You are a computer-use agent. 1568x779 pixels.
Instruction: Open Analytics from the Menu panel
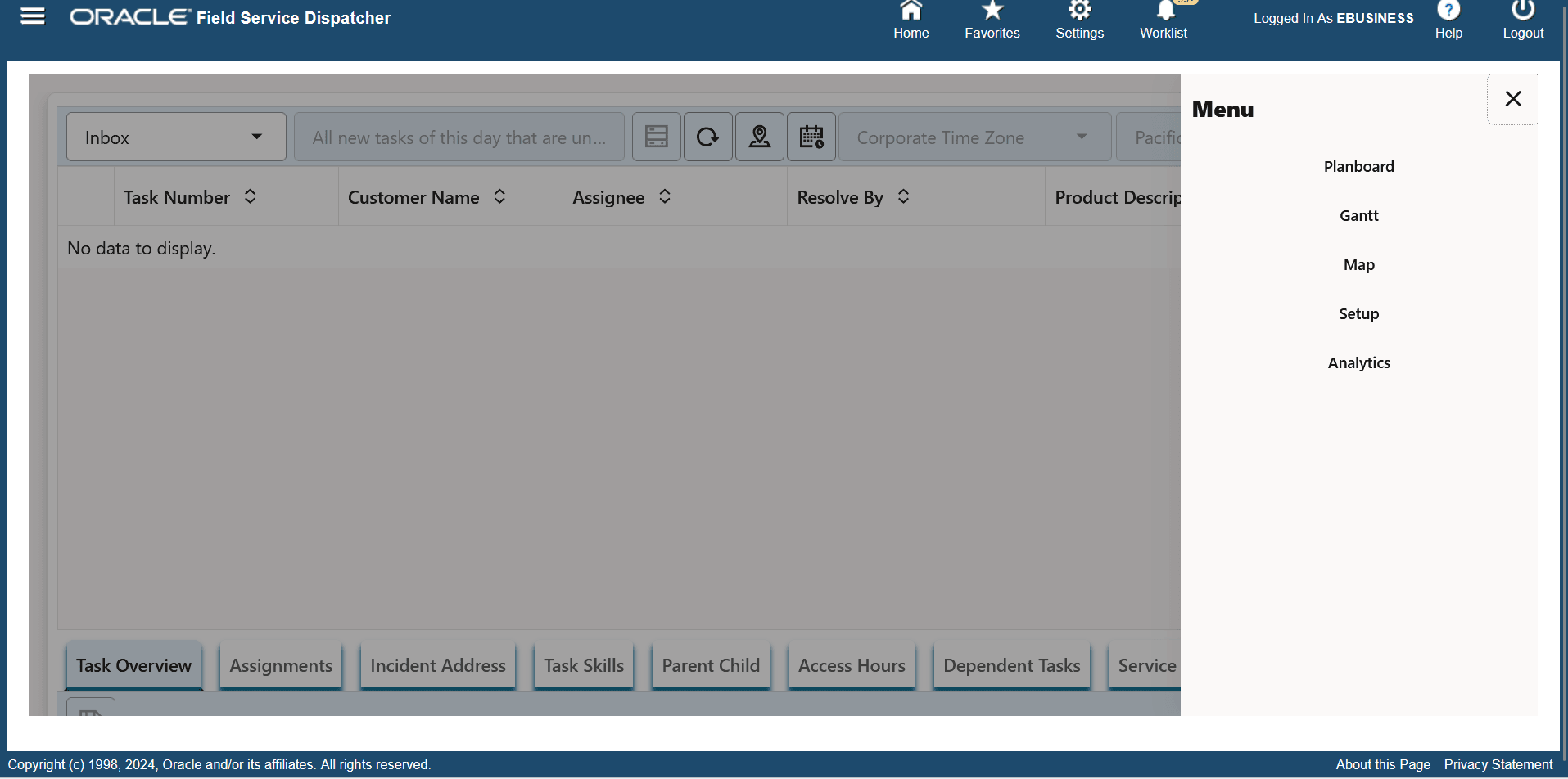[1358, 362]
